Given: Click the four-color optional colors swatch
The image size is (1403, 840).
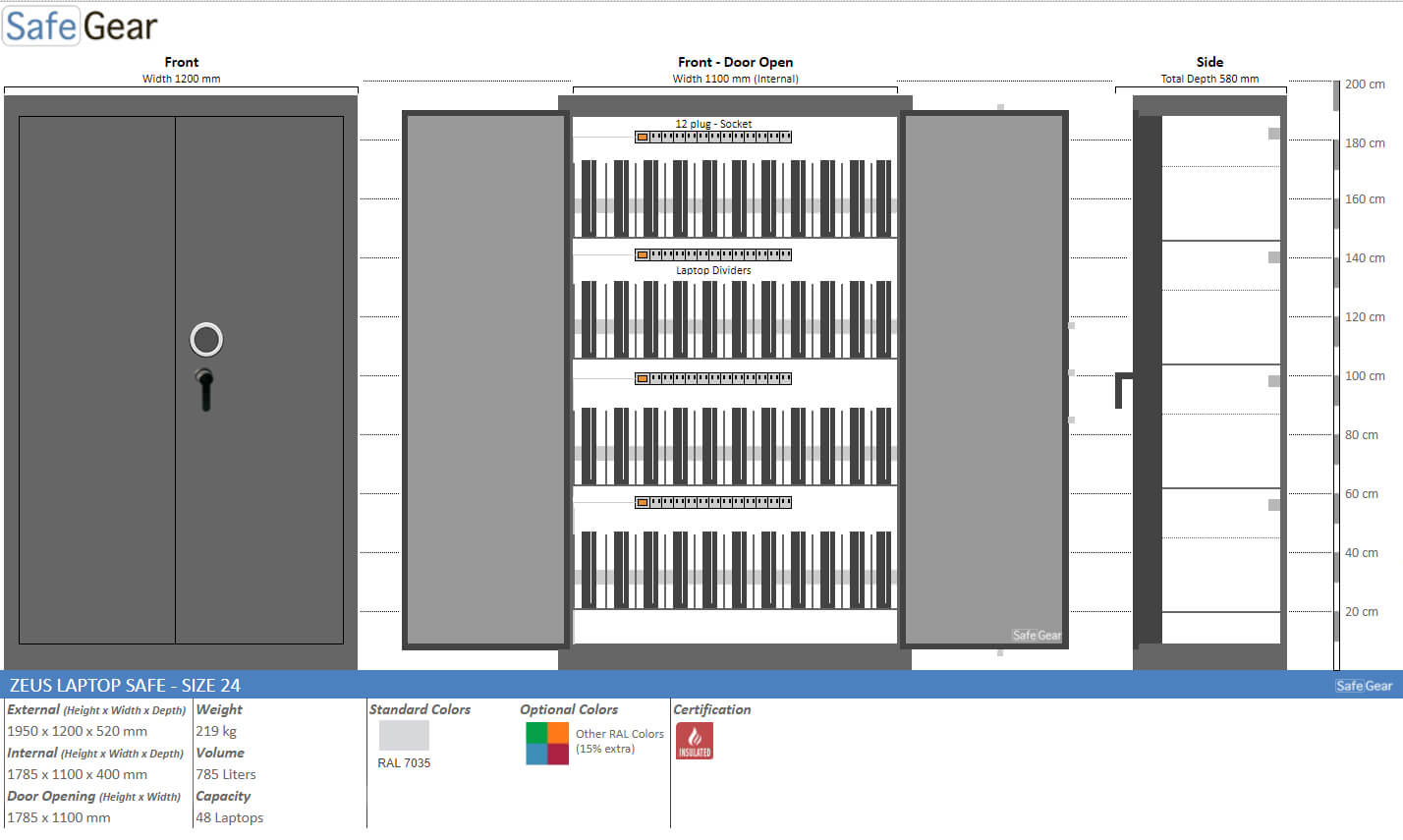Looking at the screenshot, I should tap(547, 744).
